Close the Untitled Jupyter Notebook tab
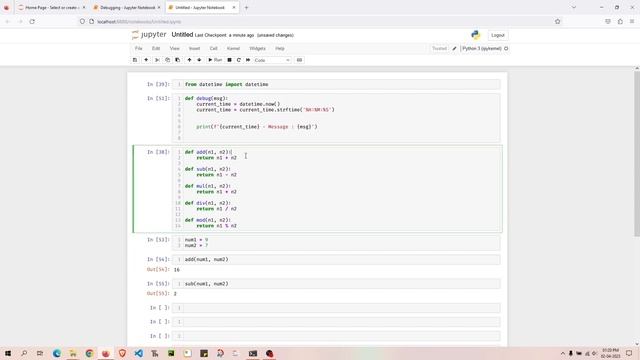Image resolution: width=640 pixels, height=360 pixels. [x=234, y=7]
